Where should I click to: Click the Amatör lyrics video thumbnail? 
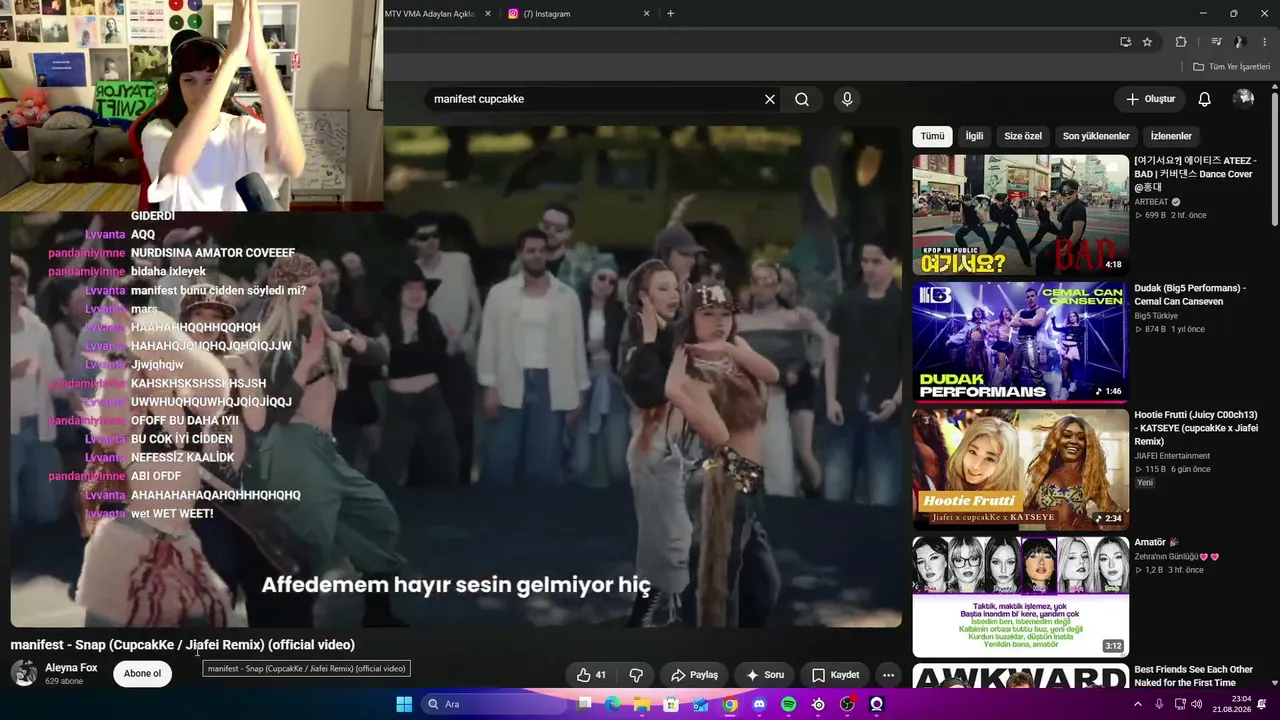pyautogui.click(x=1020, y=596)
